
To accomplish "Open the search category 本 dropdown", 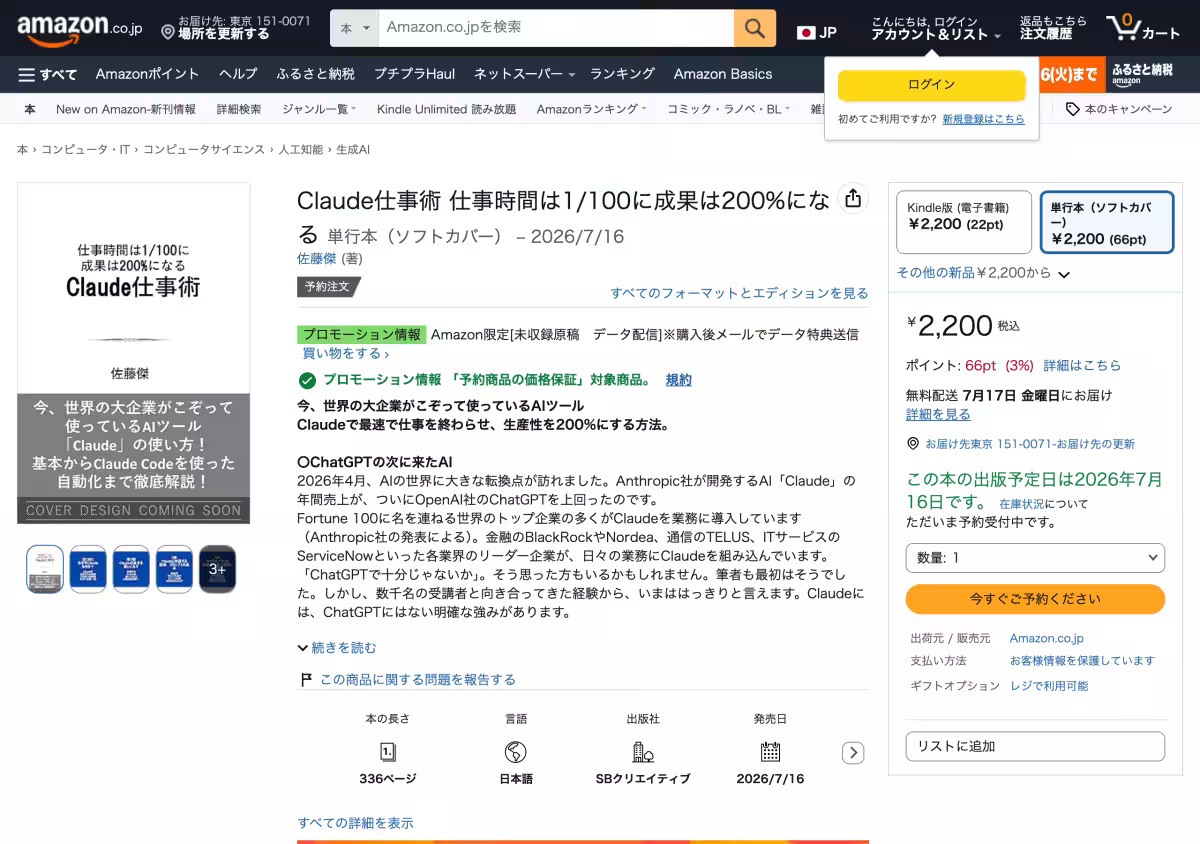I will pos(355,28).
